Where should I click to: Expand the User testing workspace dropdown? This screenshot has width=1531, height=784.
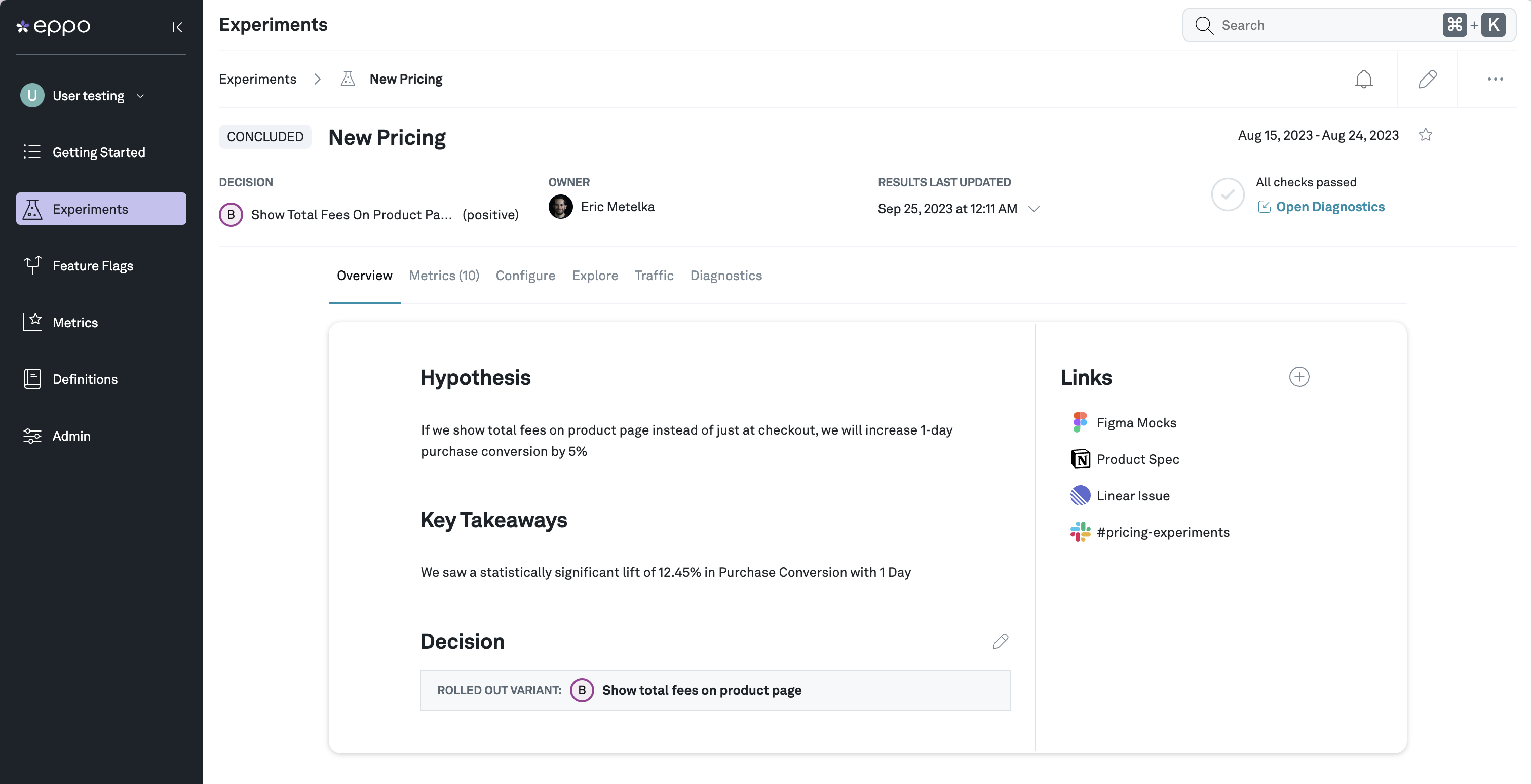(x=140, y=96)
